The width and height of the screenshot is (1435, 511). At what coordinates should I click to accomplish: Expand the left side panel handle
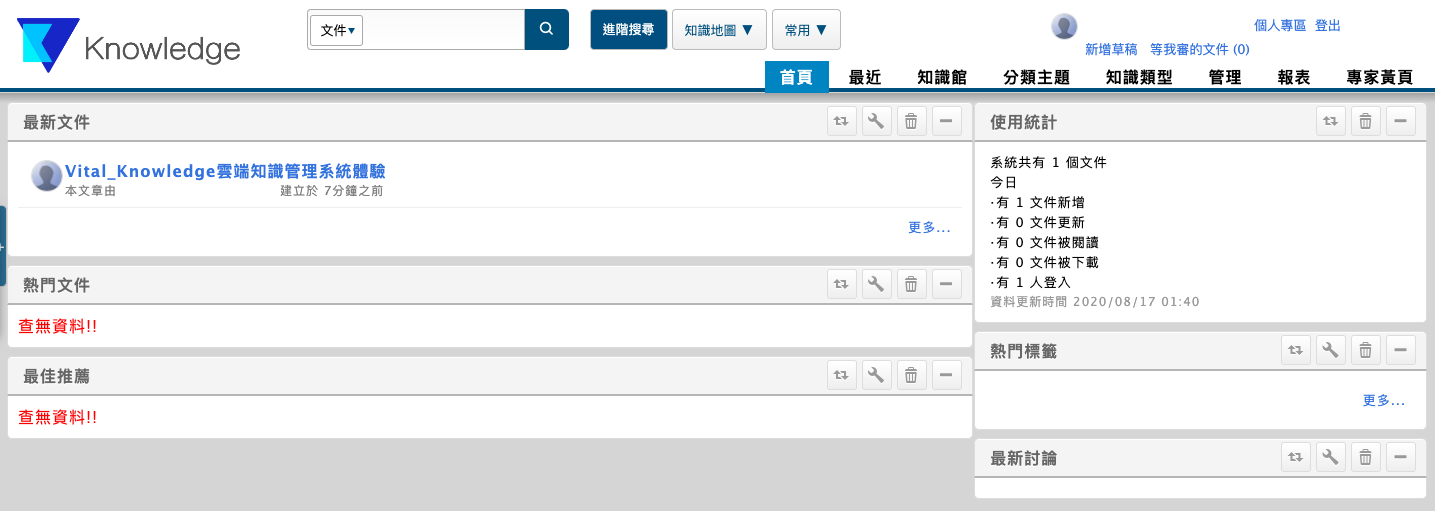(3, 245)
